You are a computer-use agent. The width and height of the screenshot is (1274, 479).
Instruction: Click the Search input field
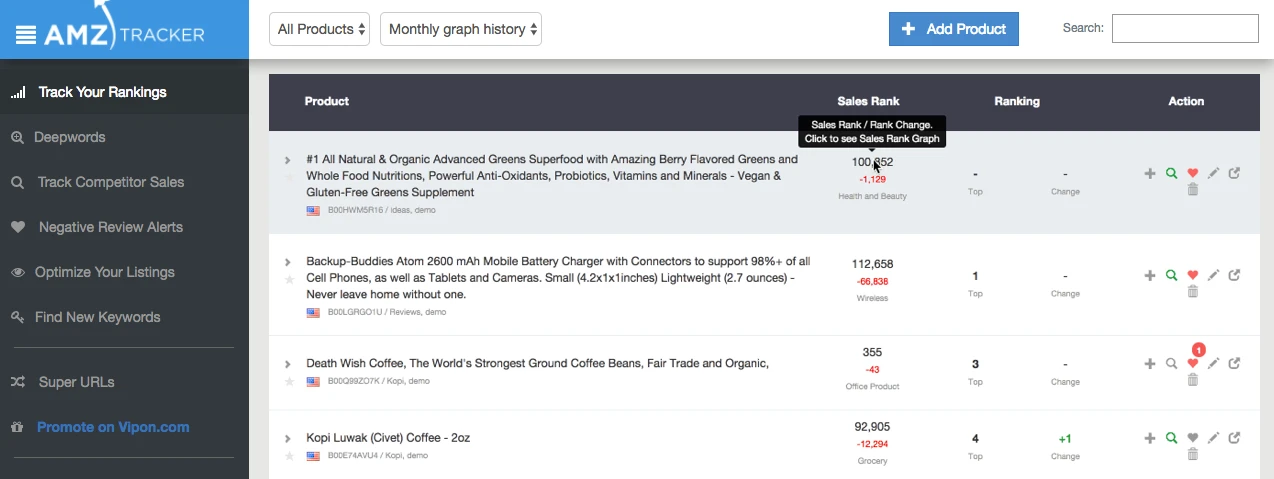click(1185, 28)
